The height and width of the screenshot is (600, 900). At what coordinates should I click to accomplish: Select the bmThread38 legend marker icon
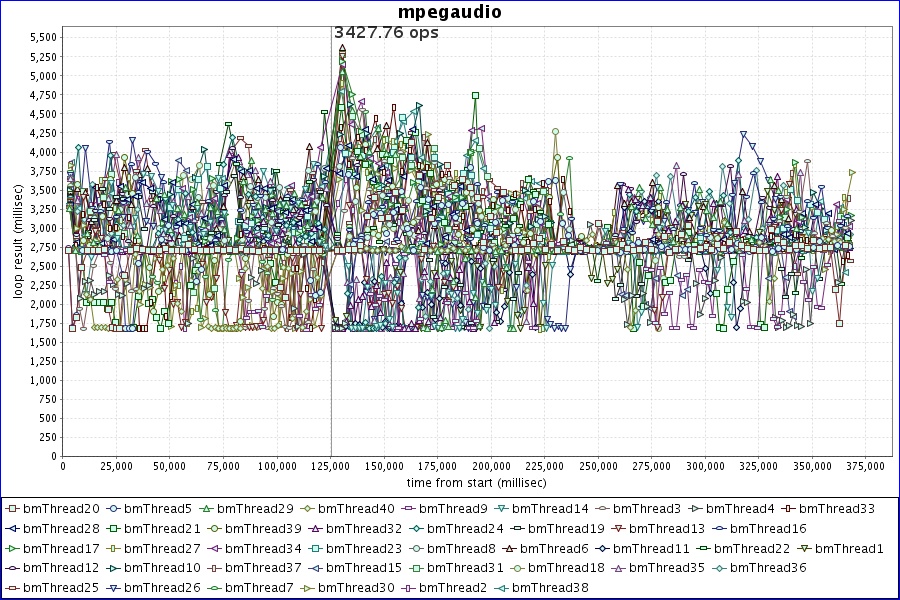point(501,587)
